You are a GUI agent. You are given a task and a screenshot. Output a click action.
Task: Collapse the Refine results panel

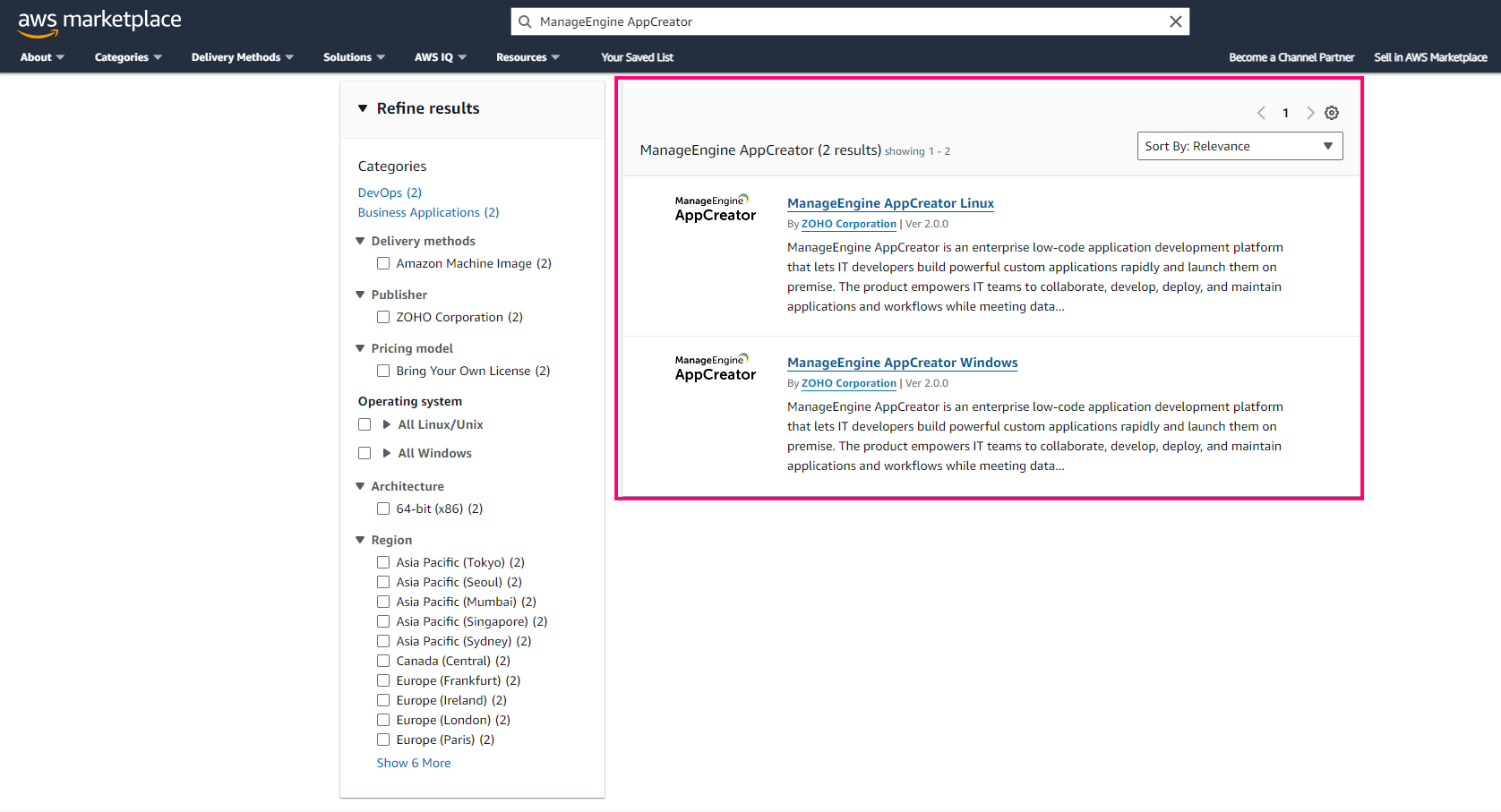pos(363,108)
